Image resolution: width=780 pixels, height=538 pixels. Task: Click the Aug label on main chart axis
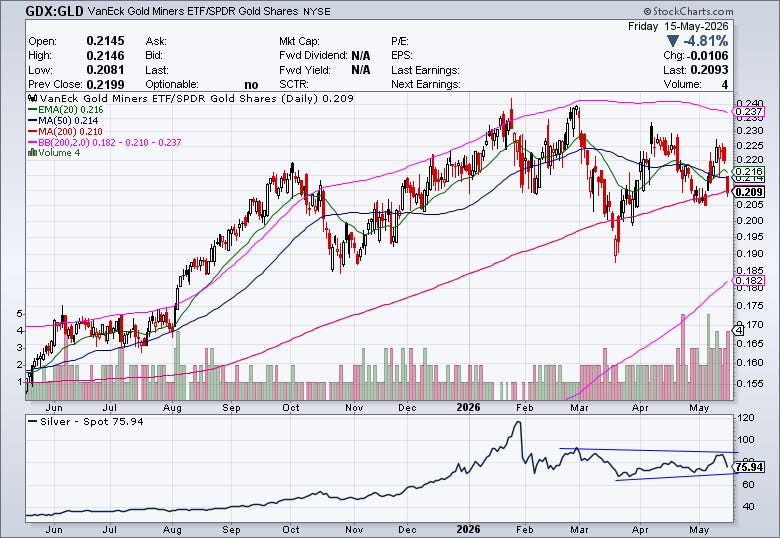point(172,408)
